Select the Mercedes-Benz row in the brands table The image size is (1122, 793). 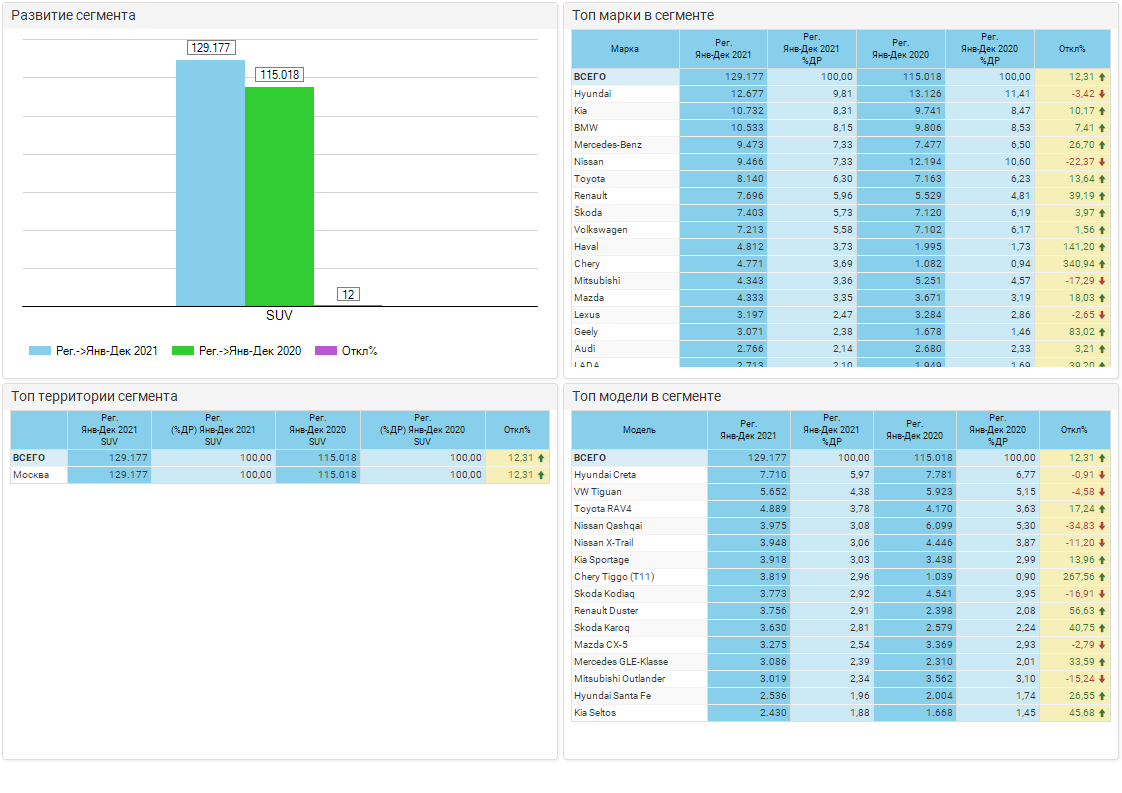[x=608, y=145]
